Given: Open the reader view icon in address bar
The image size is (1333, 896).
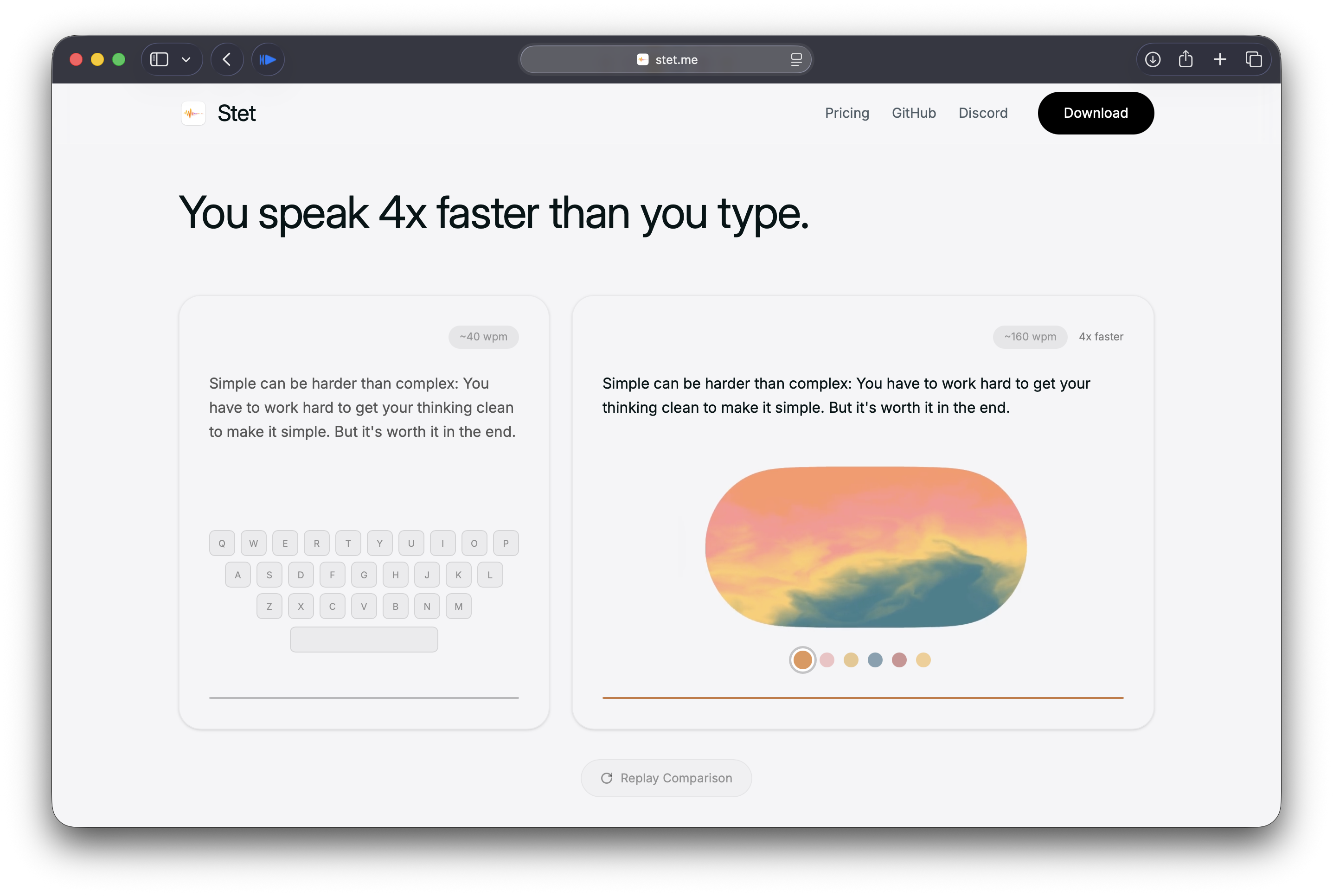Looking at the screenshot, I should (x=796, y=59).
